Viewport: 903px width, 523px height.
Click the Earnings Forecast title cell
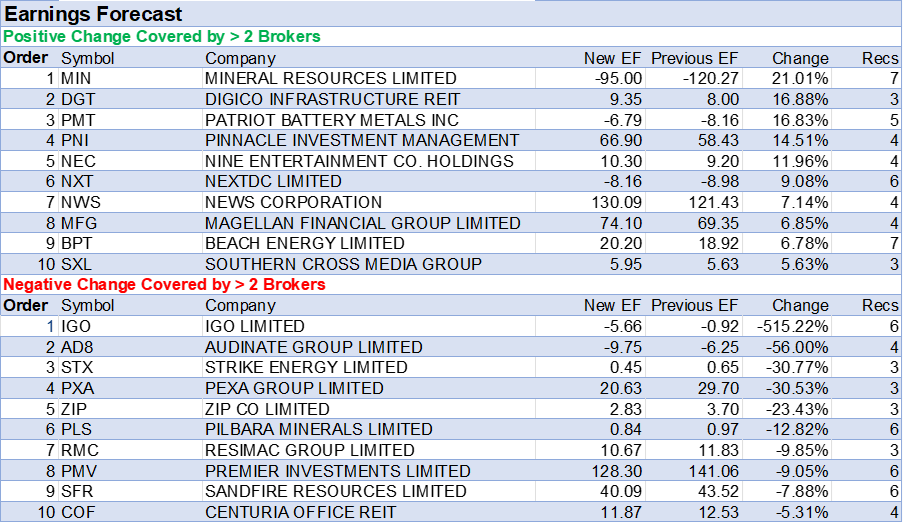point(94,14)
